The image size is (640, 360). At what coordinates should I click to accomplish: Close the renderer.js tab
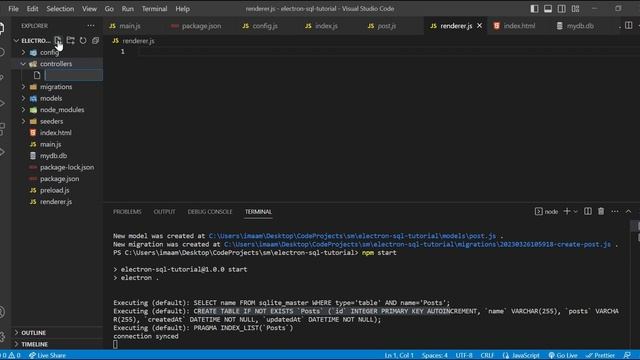click(480, 26)
